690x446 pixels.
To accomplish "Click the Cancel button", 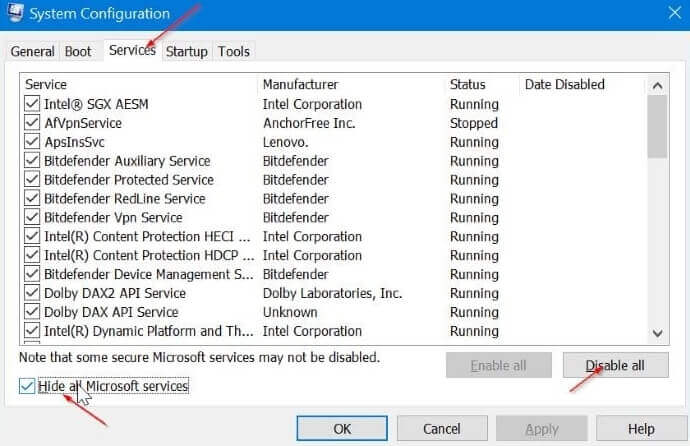I will tap(442, 428).
